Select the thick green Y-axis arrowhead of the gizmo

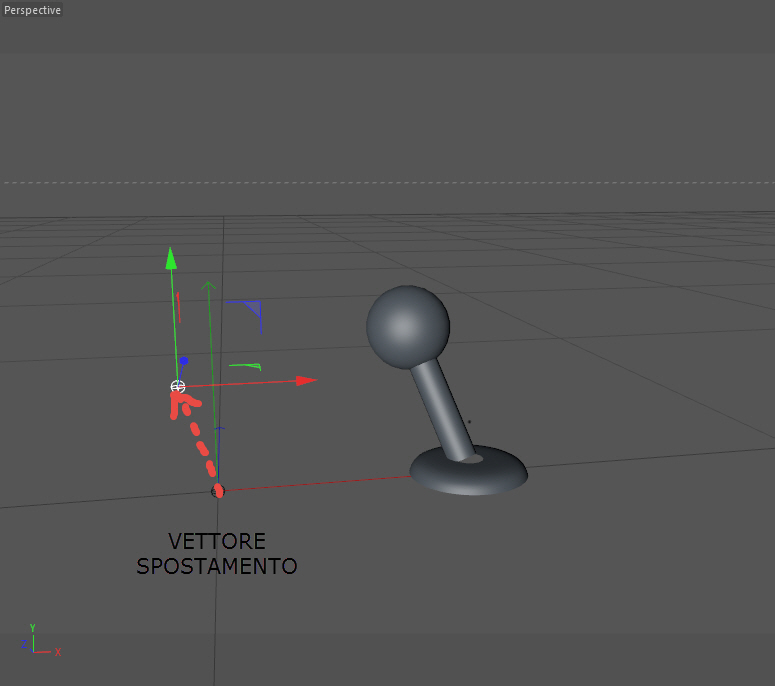pos(171,258)
